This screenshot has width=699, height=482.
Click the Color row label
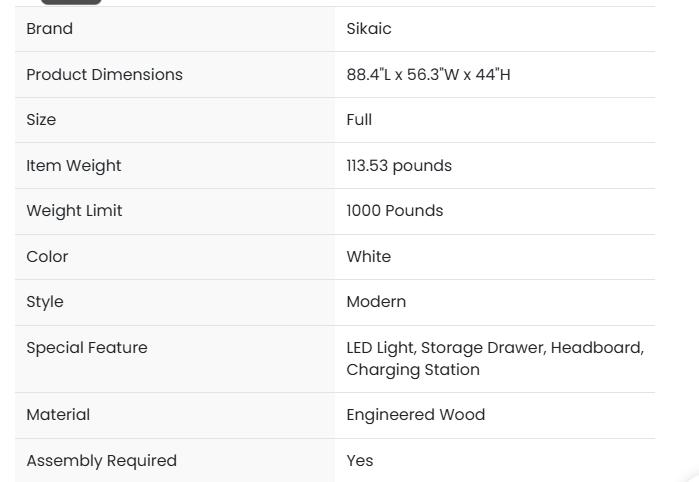47,257
